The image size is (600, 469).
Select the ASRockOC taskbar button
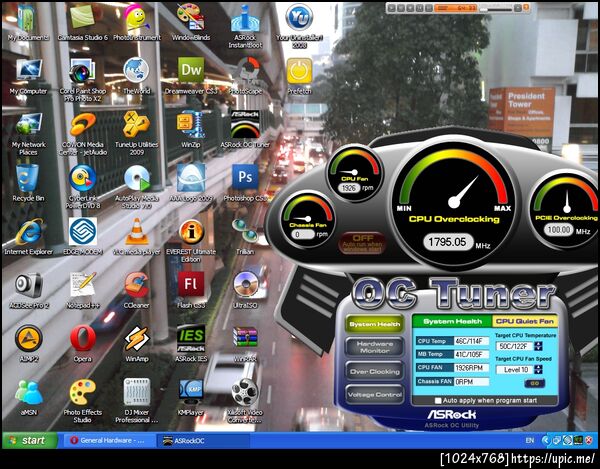tap(203, 440)
